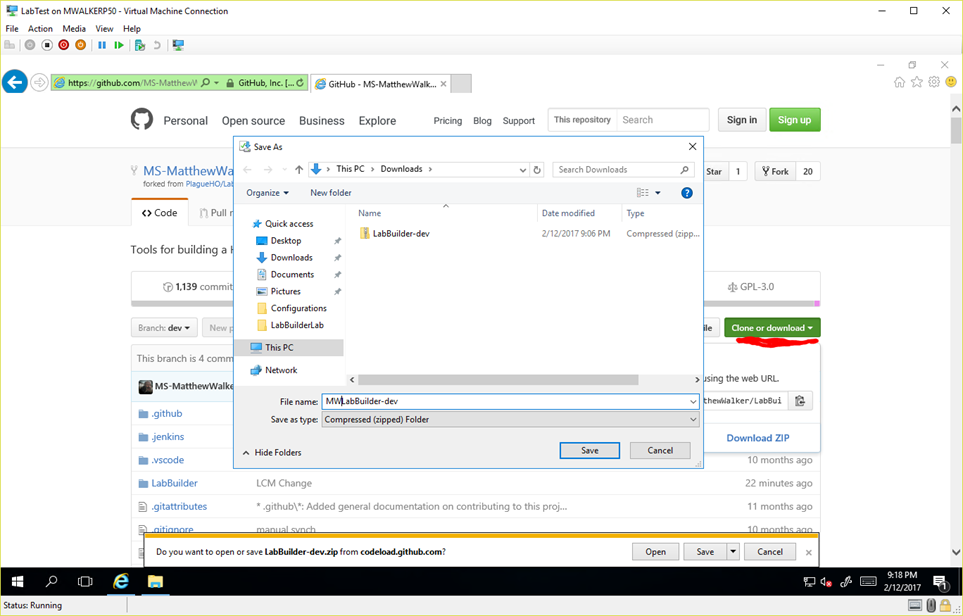Dismiss the download notification bar X
Screen dimensions: 963x616
(x=808, y=552)
